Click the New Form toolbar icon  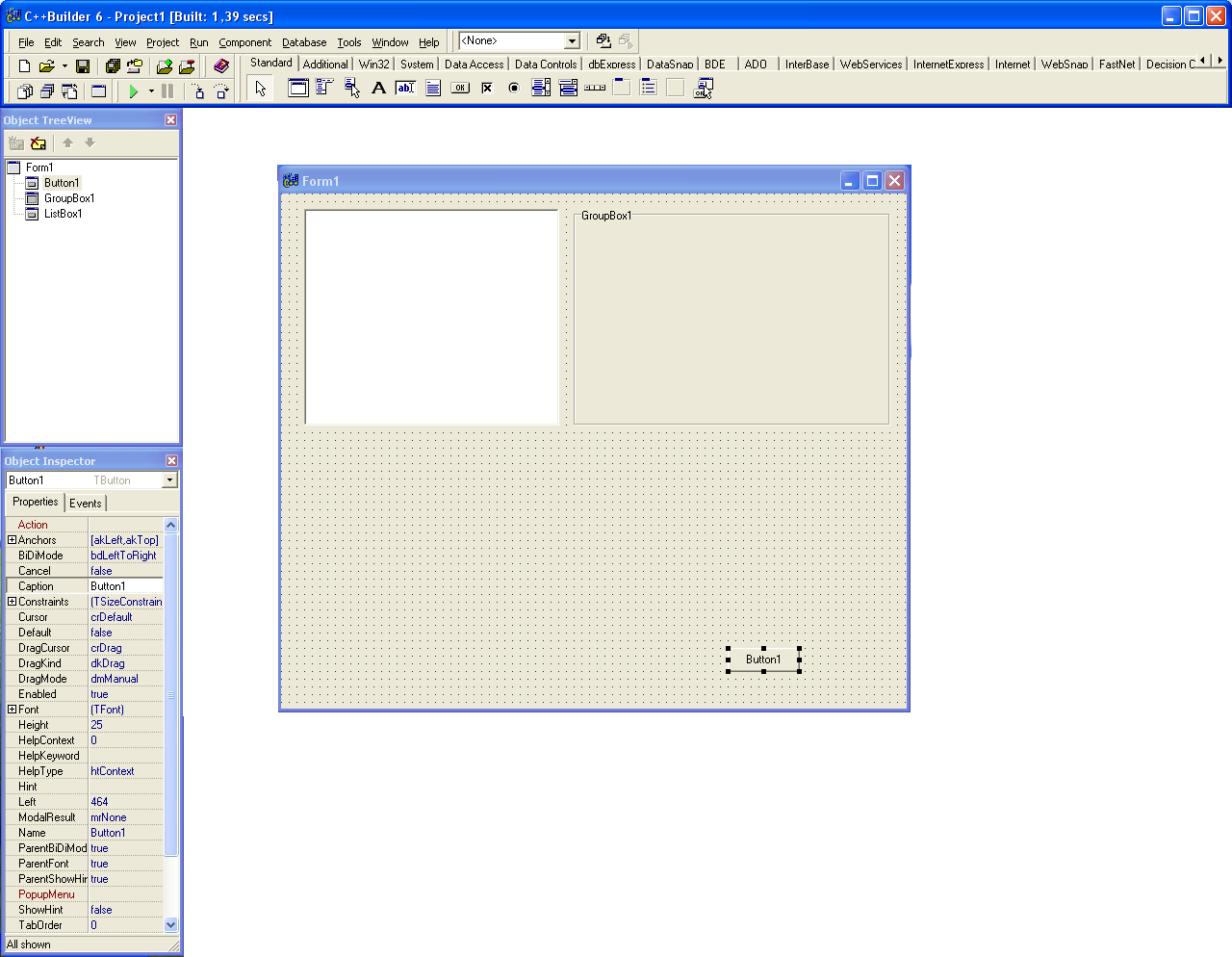point(98,91)
